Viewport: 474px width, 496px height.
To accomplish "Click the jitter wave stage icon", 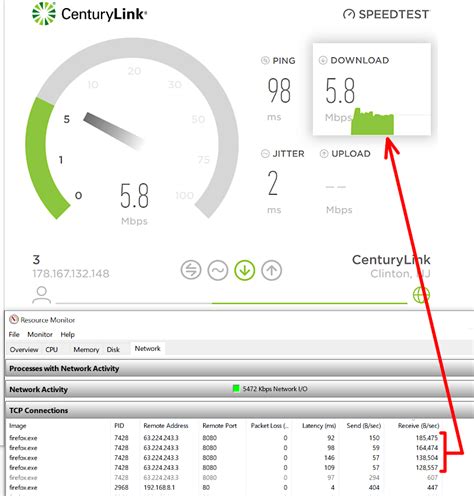I will [x=218, y=270].
